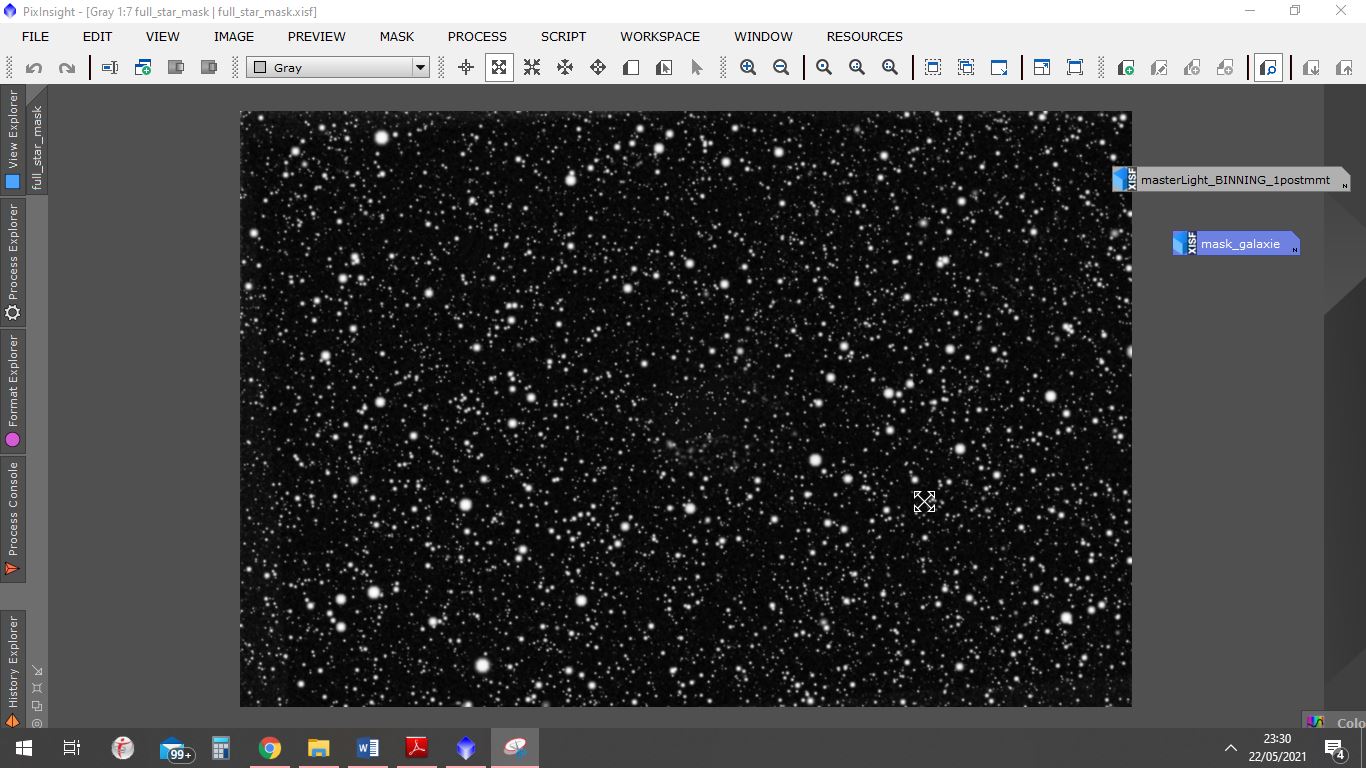Screen dimensions: 1366x768
Task: Open the WINDOW menu
Action: point(763,36)
